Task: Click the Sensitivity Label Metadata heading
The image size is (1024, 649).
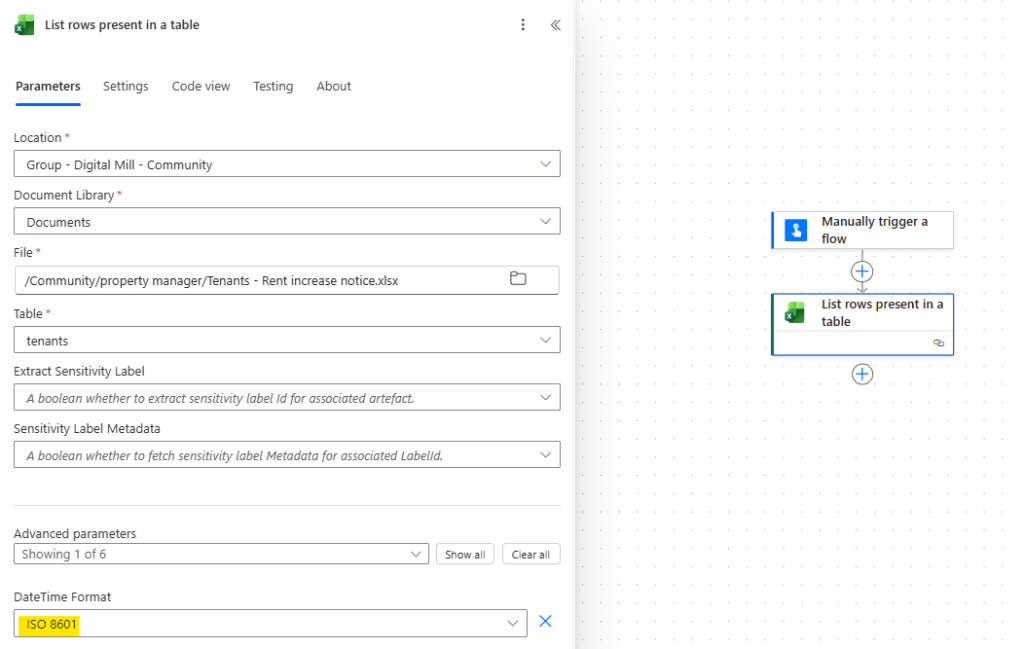Action: (87, 428)
